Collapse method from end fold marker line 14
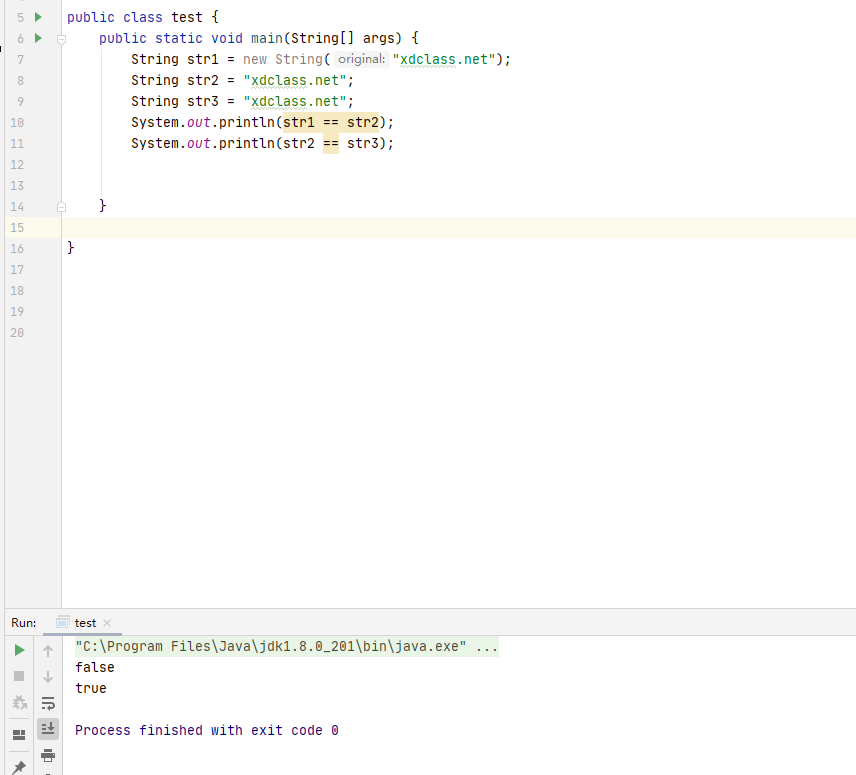856x775 pixels. coord(62,207)
